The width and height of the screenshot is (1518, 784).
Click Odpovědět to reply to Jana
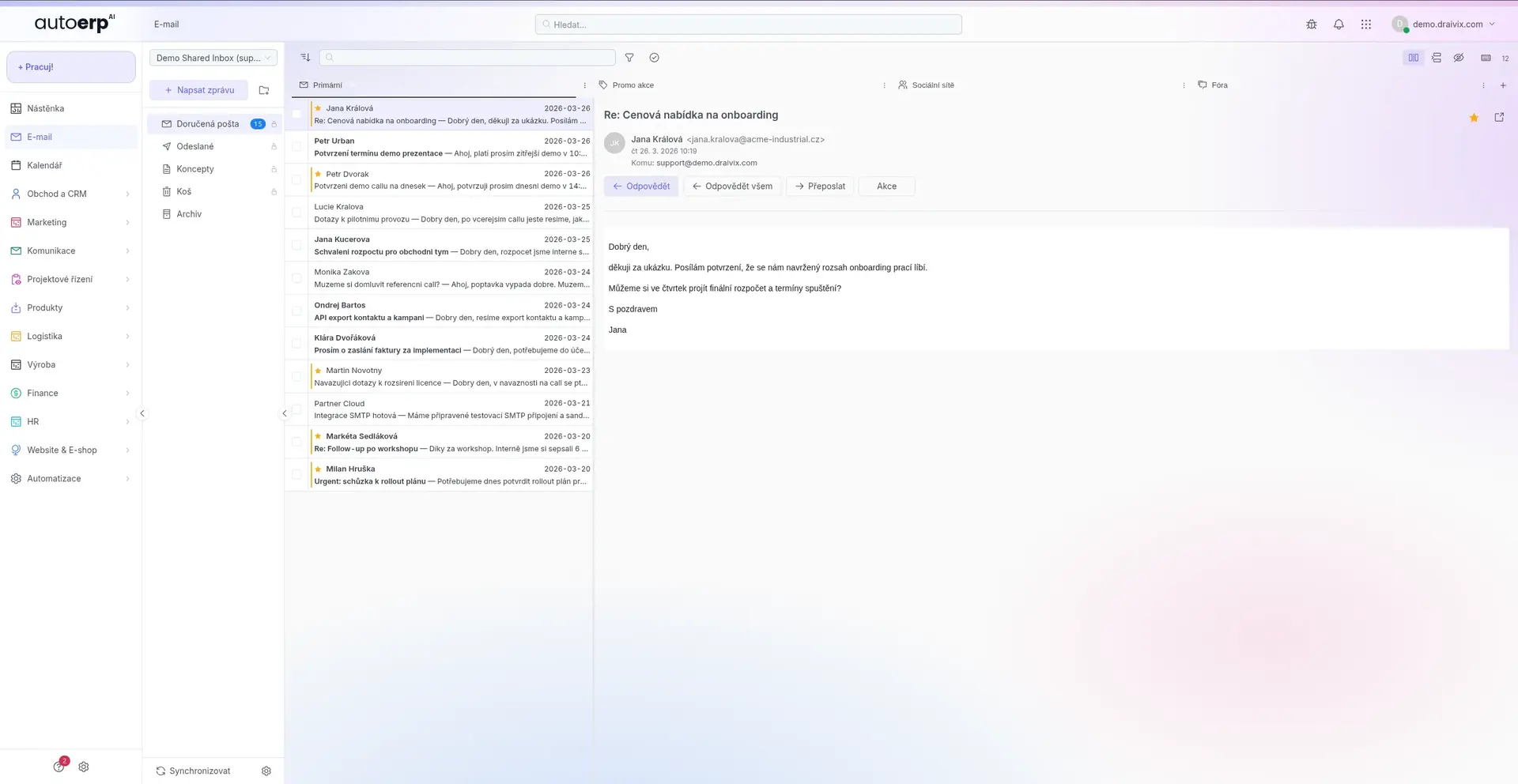click(641, 186)
